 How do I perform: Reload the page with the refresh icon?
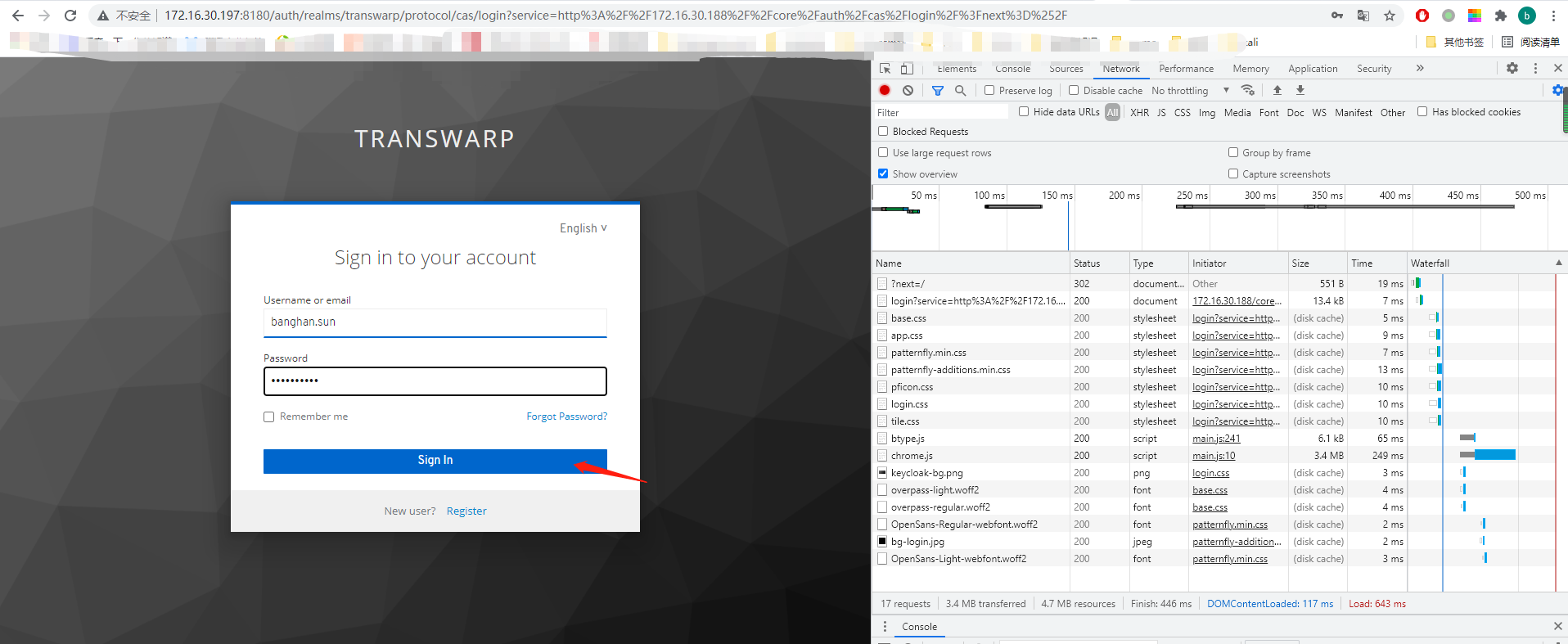[70, 16]
